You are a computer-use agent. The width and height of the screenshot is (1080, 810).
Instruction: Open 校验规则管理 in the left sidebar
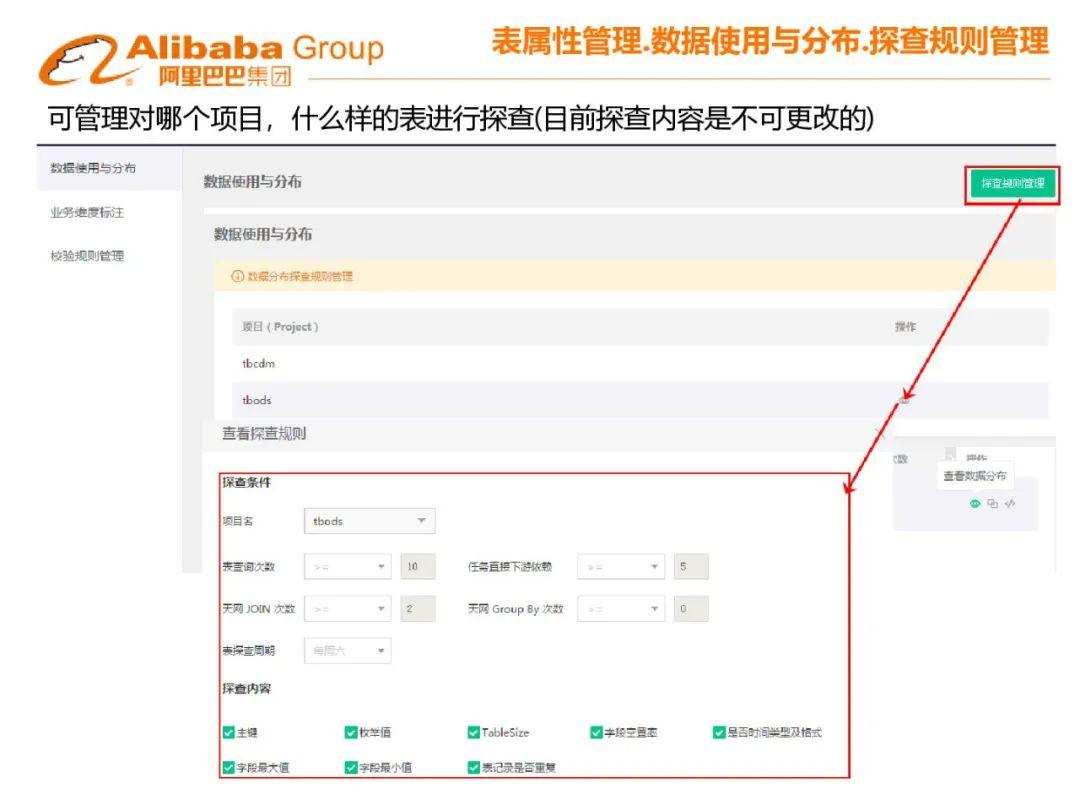(87, 256)
